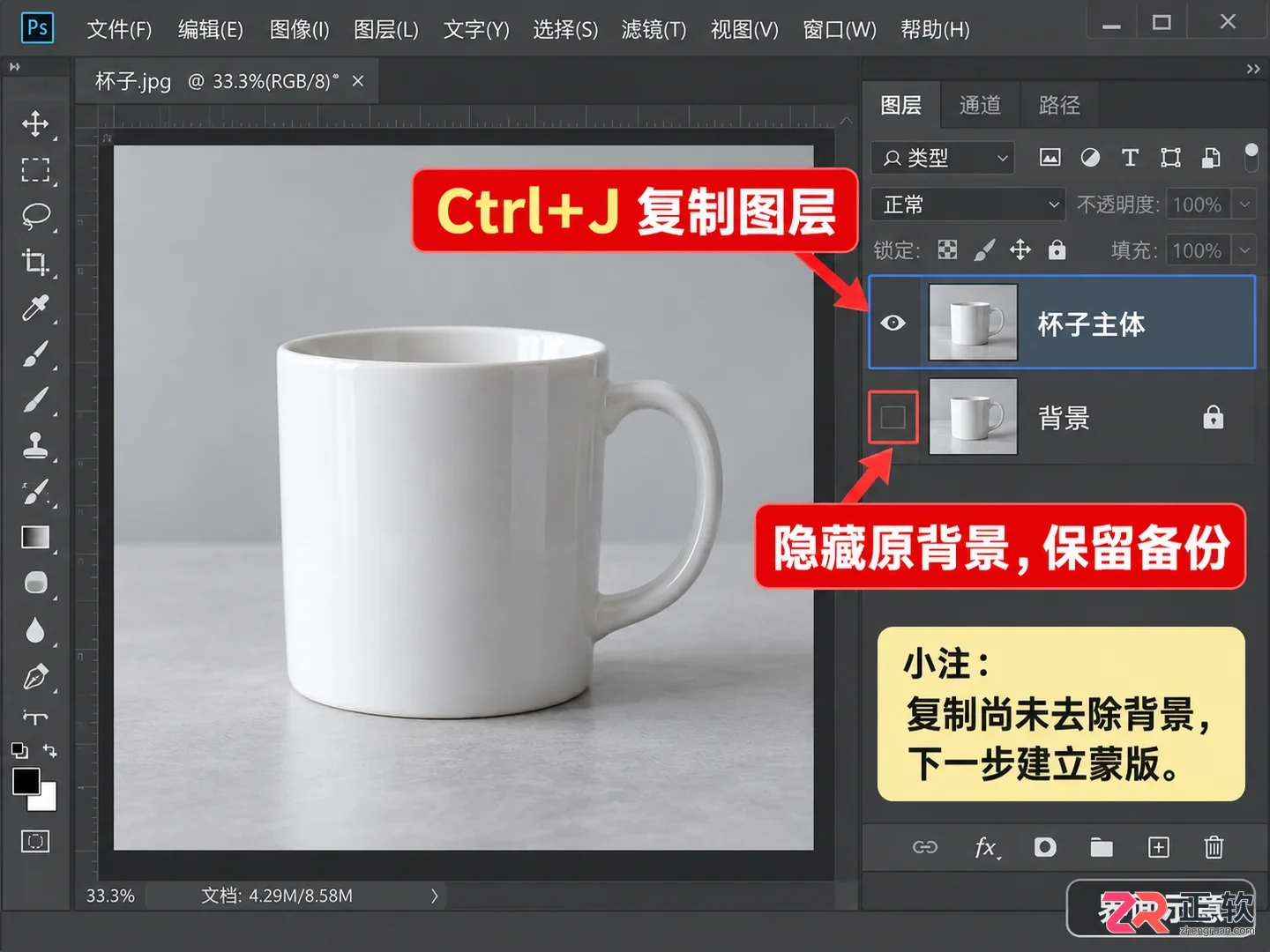
Task: Filter for type layers
Action: [x=1130, y=158]
